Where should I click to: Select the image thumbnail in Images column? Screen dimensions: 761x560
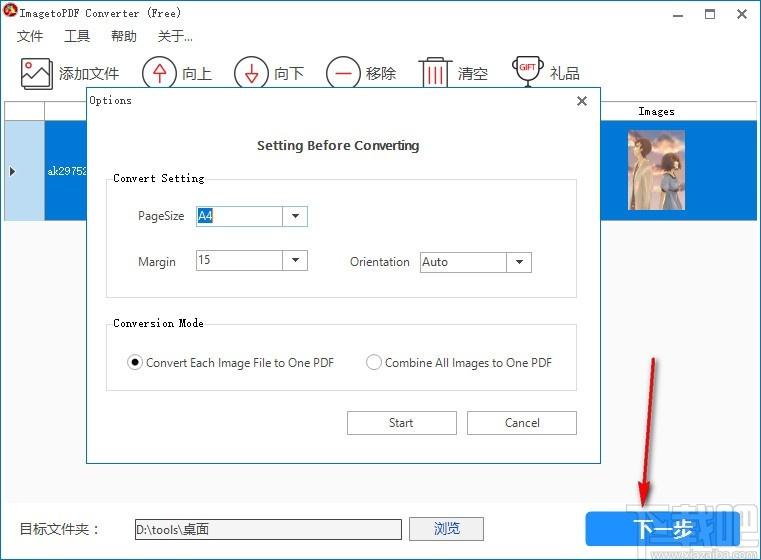656,170
